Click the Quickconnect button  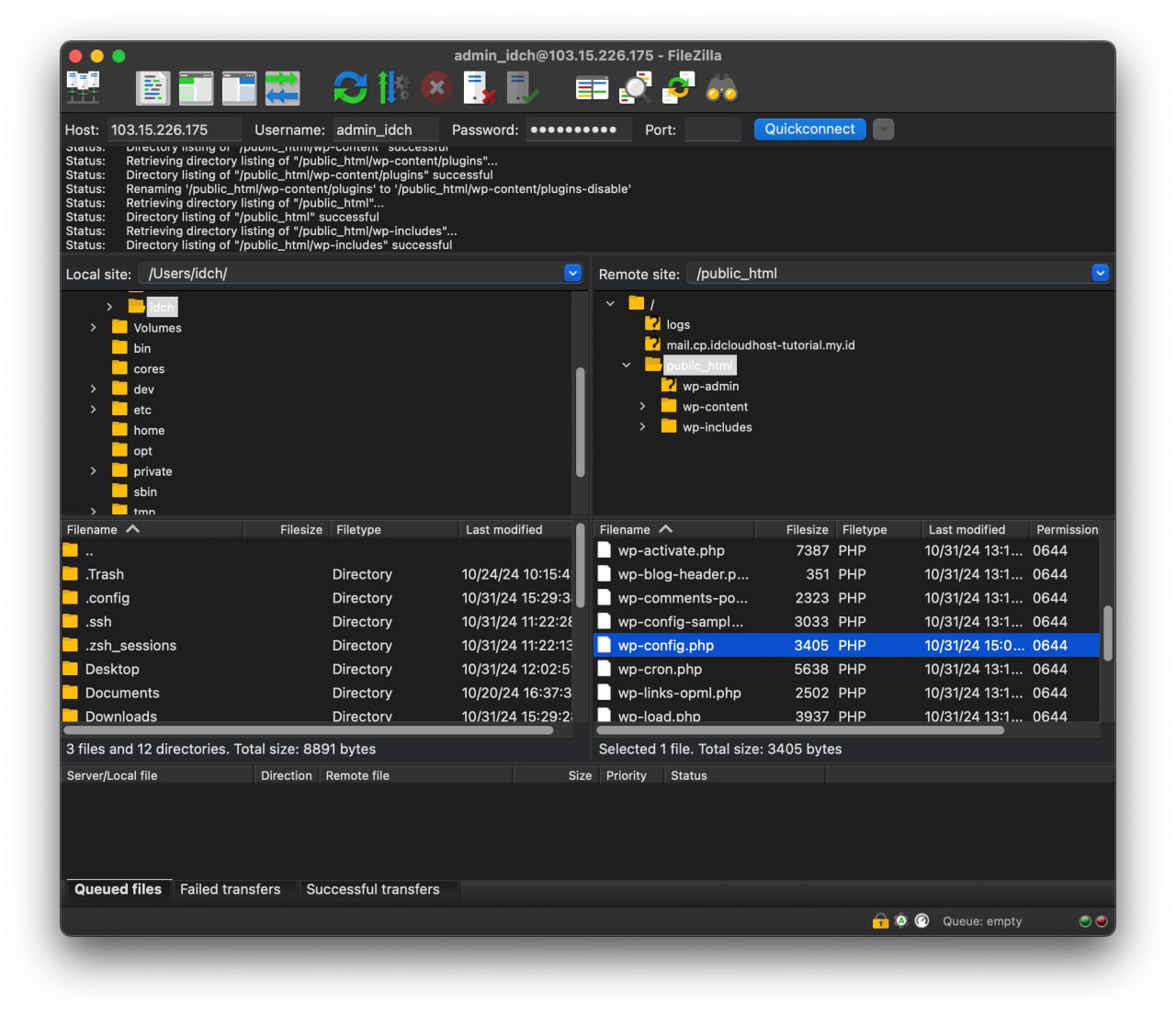(809, 130)
